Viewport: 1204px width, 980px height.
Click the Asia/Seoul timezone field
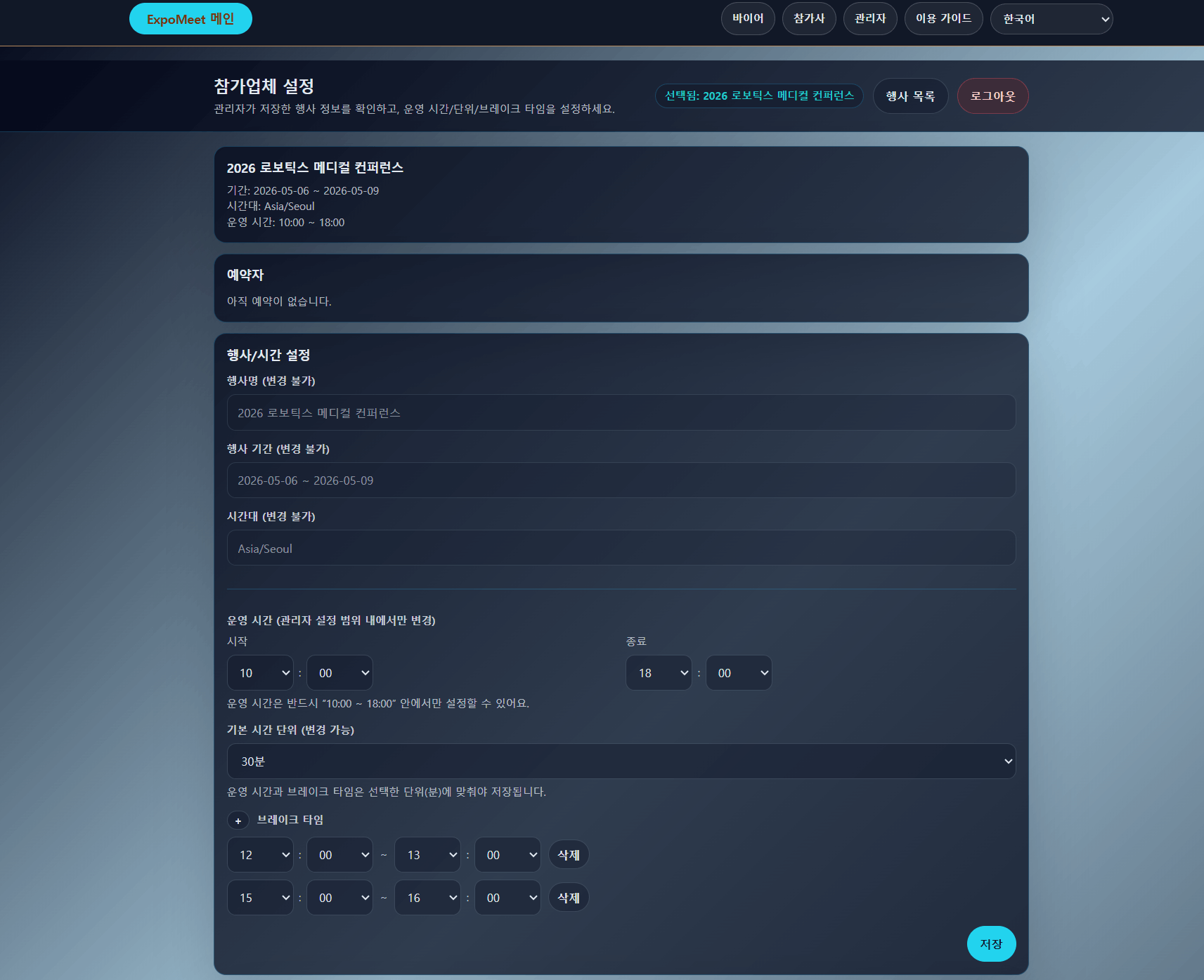[x=620, y=548]
